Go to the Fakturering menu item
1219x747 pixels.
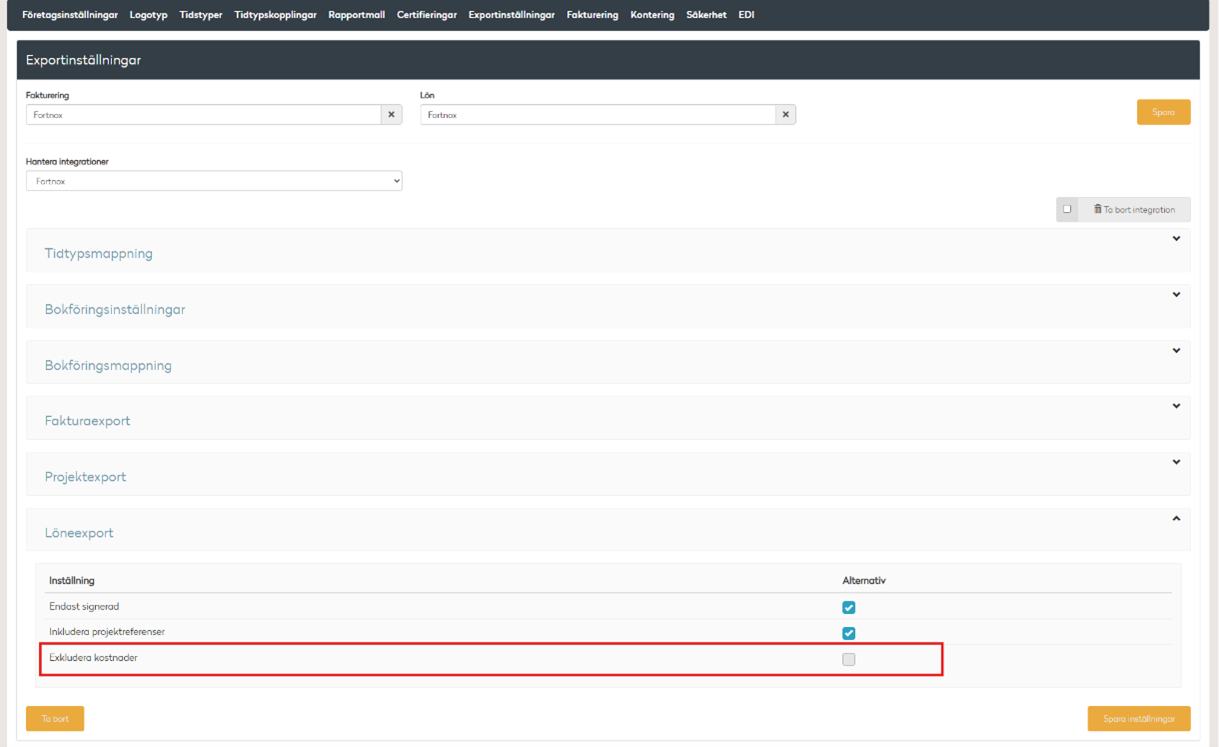pyautogui.click(x=592, y=15)
